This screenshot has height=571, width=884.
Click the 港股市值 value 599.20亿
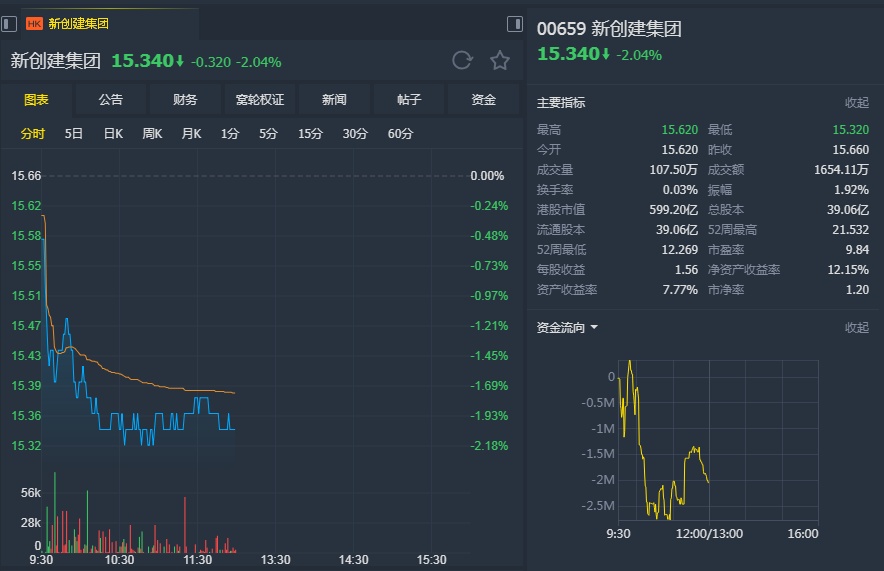pos(673,210)
